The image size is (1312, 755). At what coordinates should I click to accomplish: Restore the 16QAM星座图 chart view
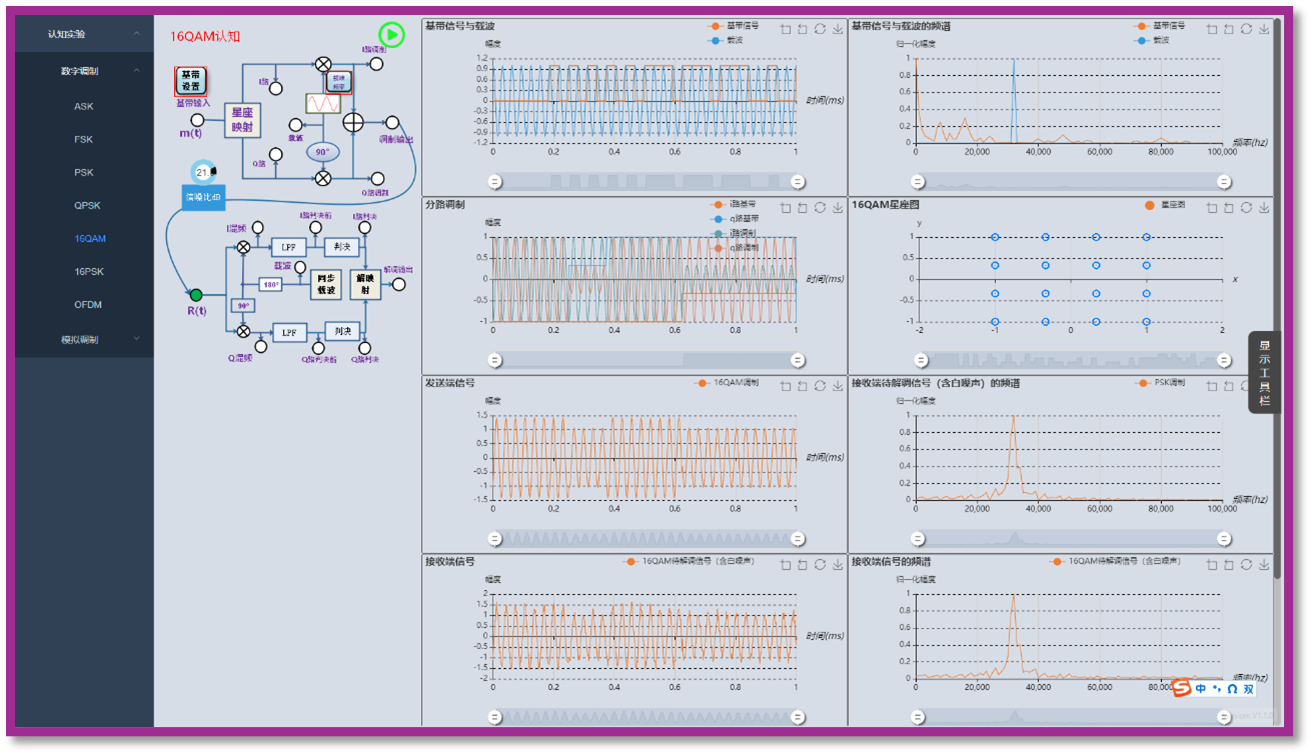1246,208
